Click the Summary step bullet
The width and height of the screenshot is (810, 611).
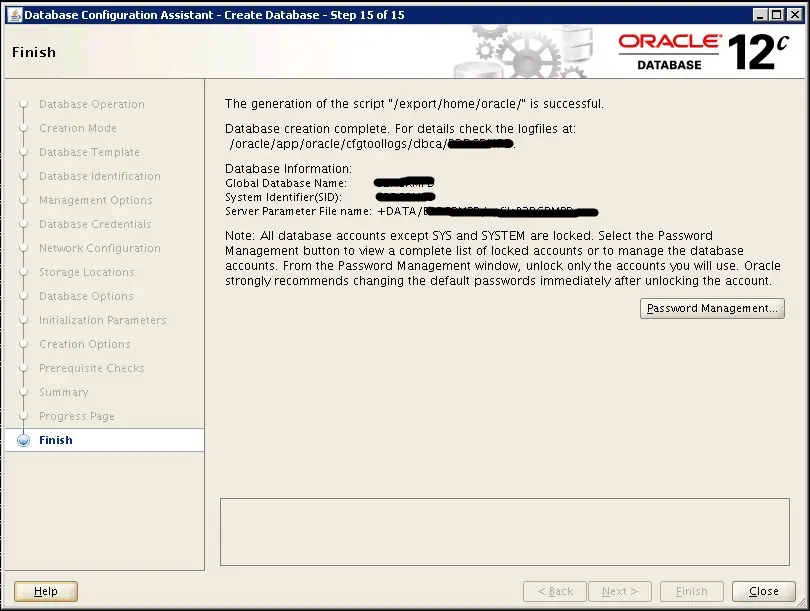pos(23,393)
